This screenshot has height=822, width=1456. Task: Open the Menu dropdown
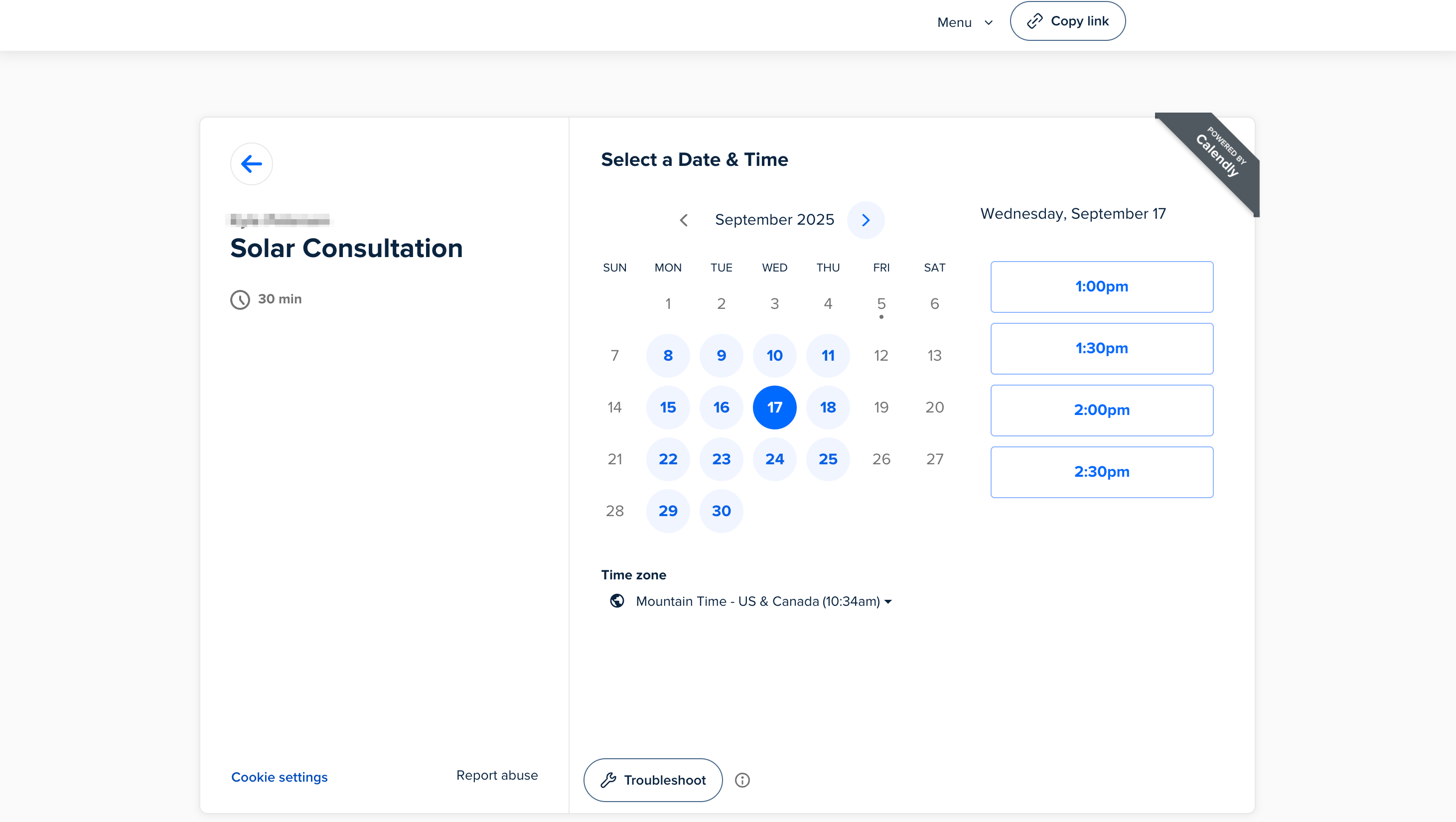coord(964,22)
